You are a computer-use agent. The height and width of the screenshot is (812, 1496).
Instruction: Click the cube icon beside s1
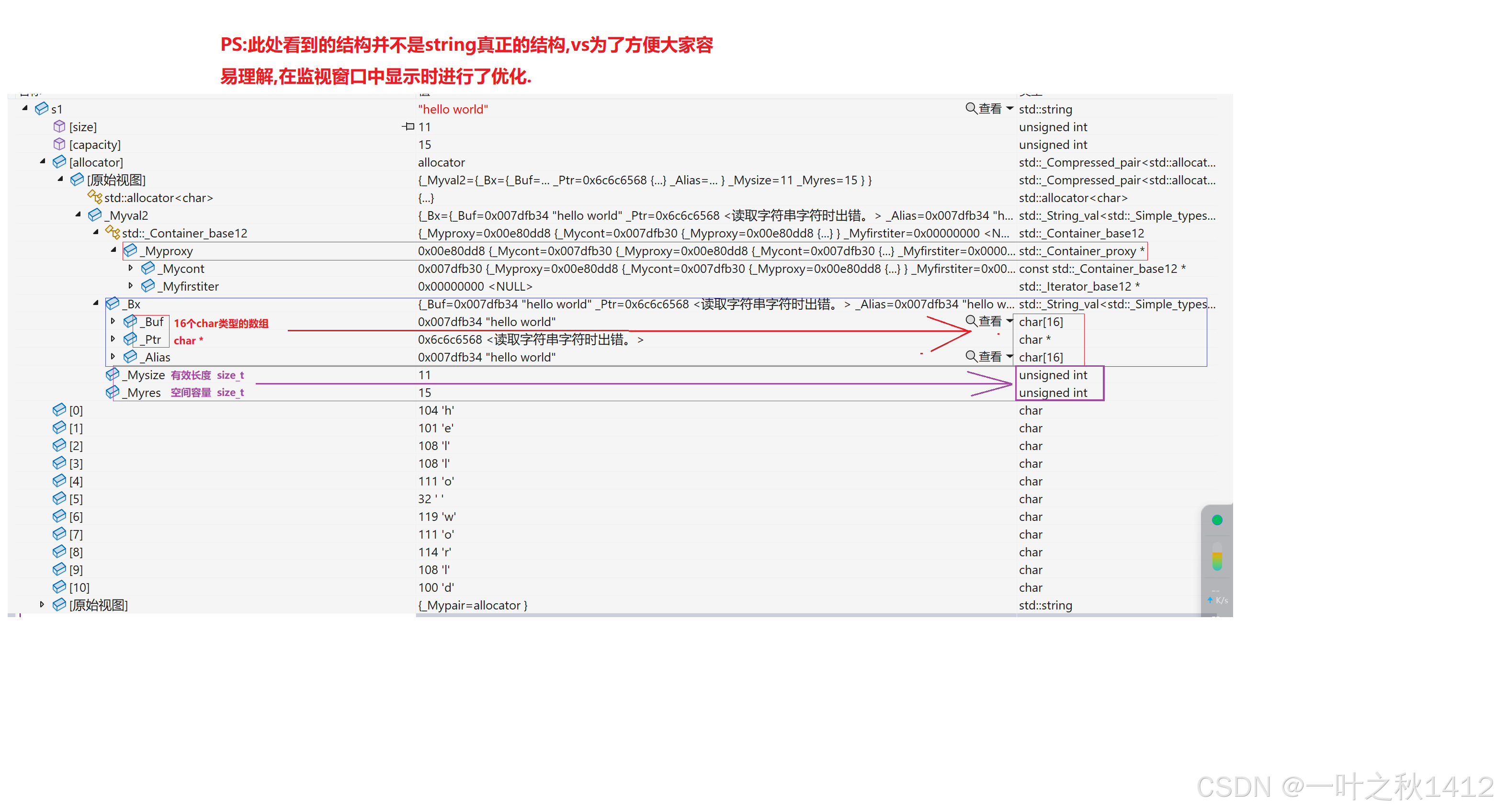tap(41, 109)
